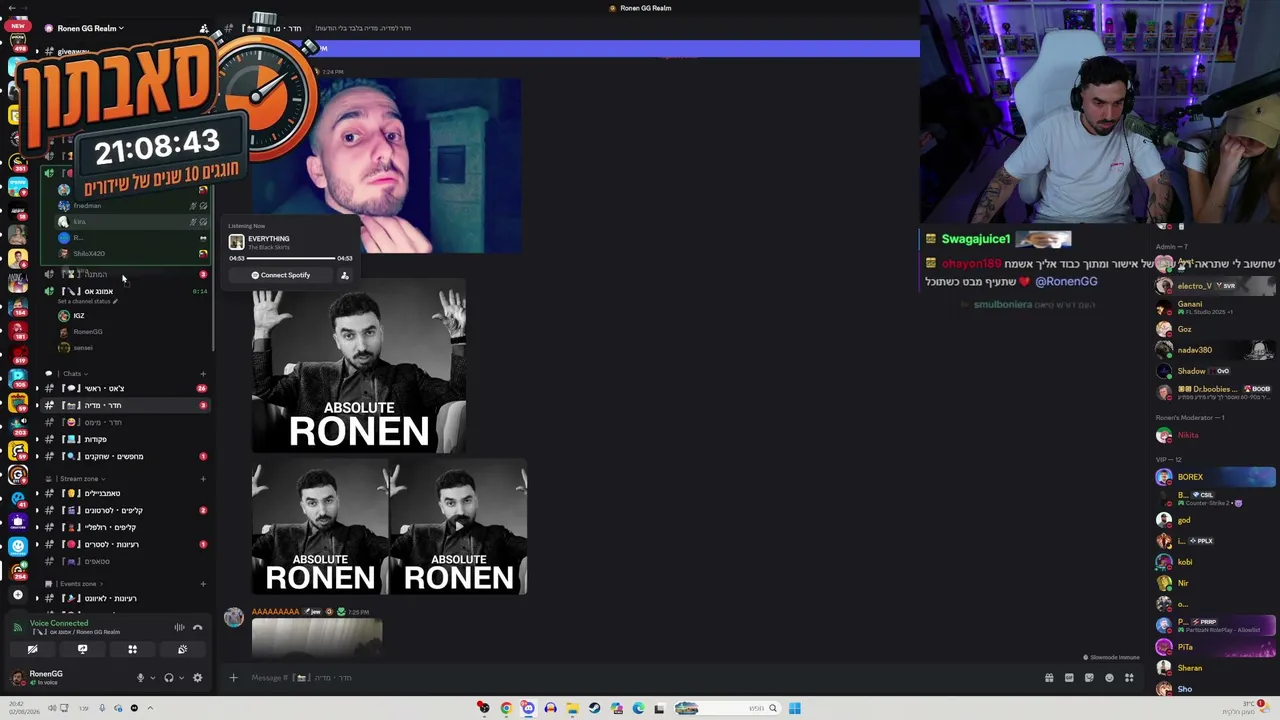
Task: Expand threads arrow for קליפים · לסרטונים channel
Action: 37,510
